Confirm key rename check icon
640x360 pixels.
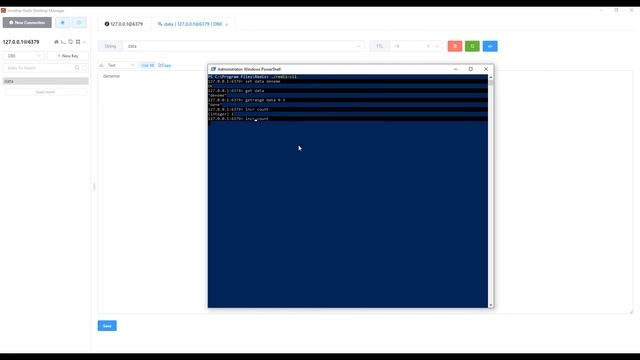click(358, 46)
